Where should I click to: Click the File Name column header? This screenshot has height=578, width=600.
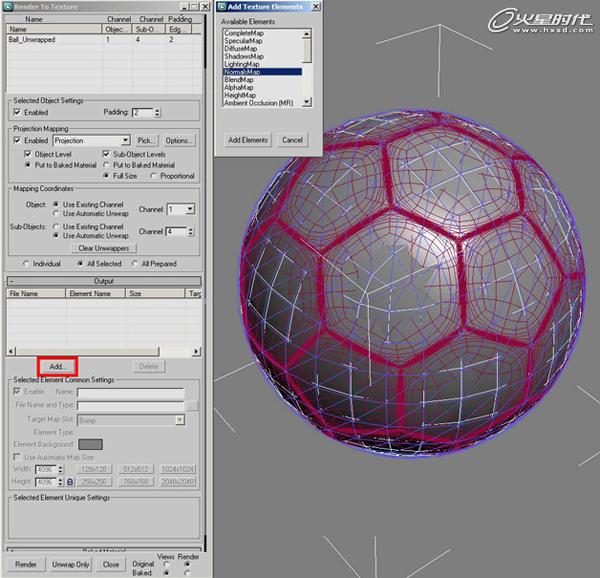[x=36, y=293]
